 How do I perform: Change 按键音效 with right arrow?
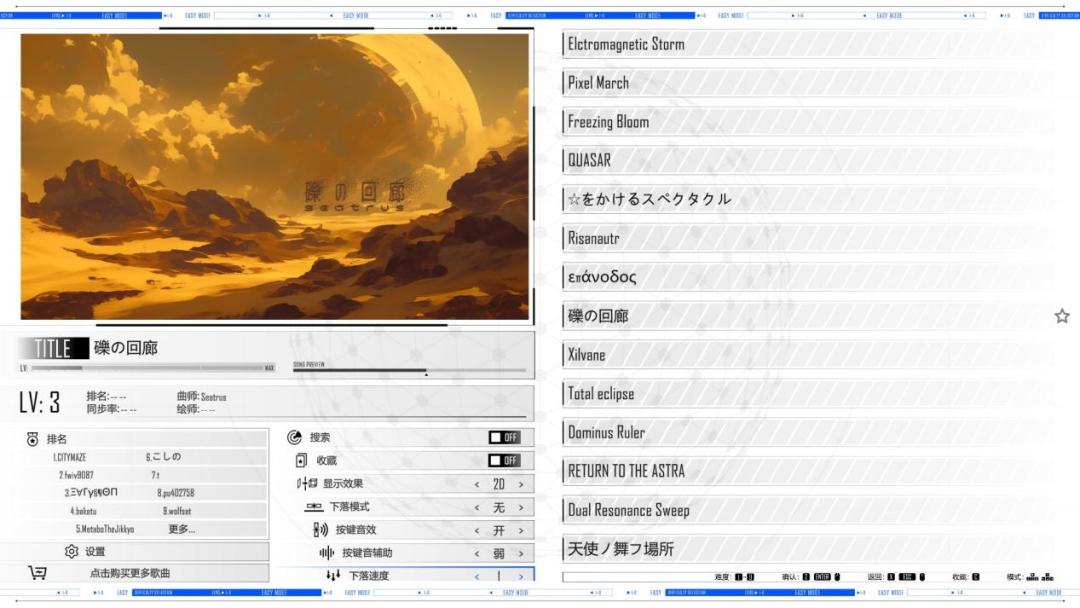[x=521, y=530]
